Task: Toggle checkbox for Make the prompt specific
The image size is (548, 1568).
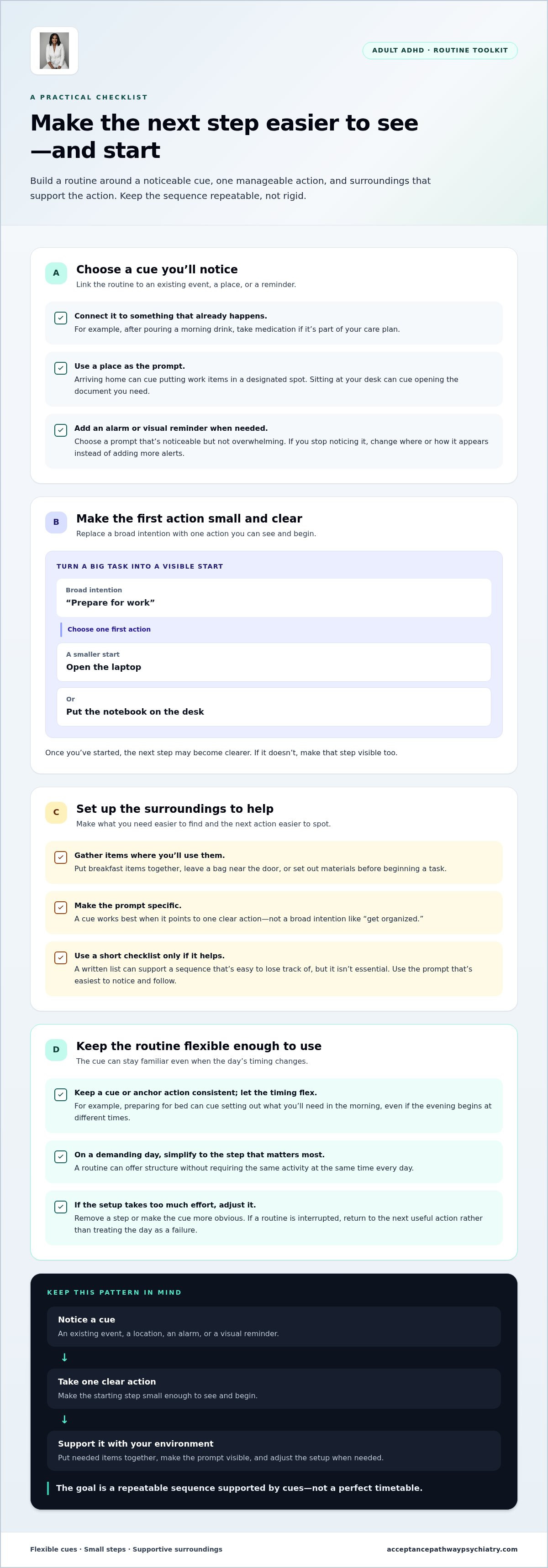Action: 61,908
